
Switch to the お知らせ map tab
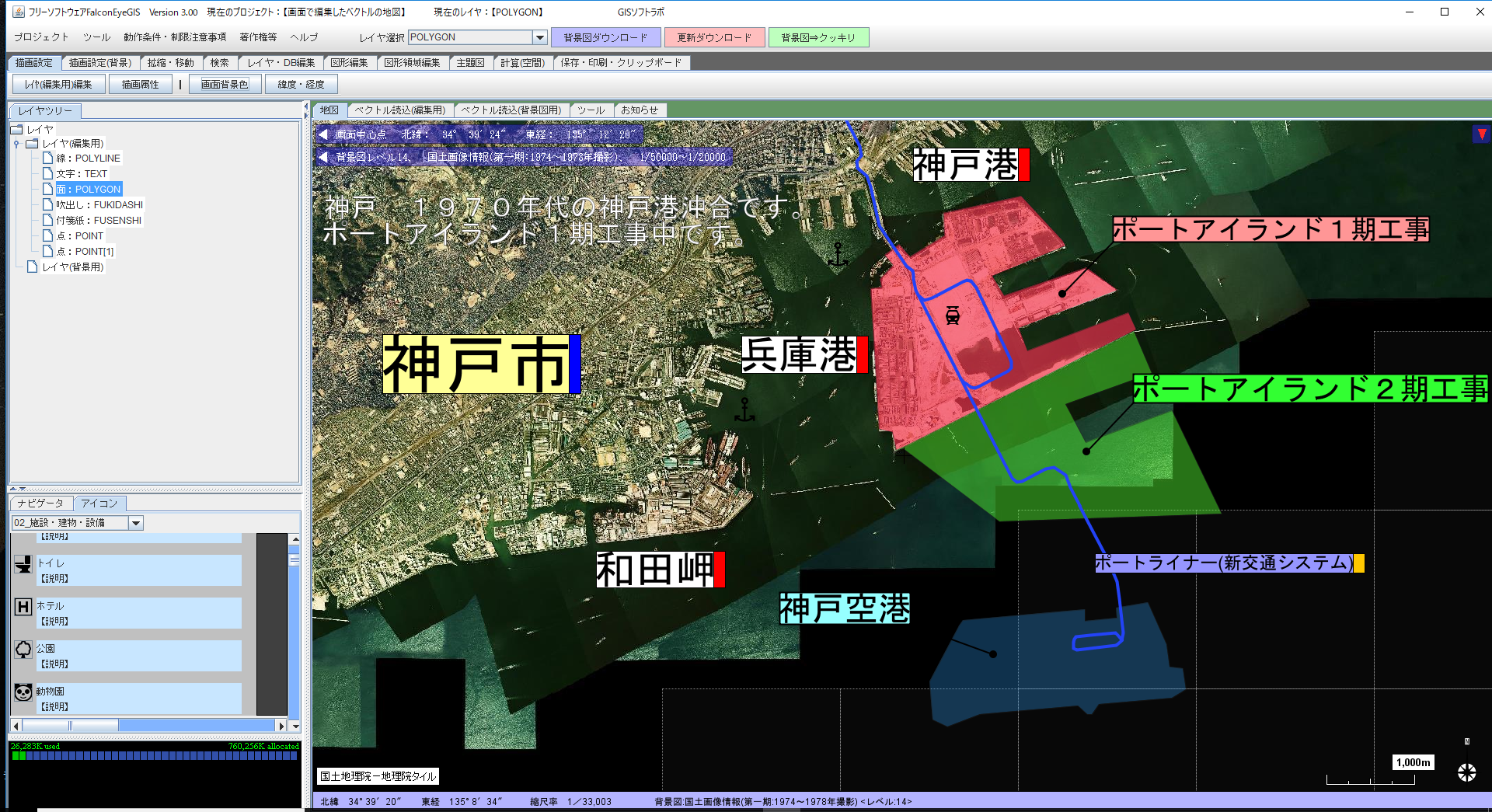pyautogui.click(x=640, y=110)
